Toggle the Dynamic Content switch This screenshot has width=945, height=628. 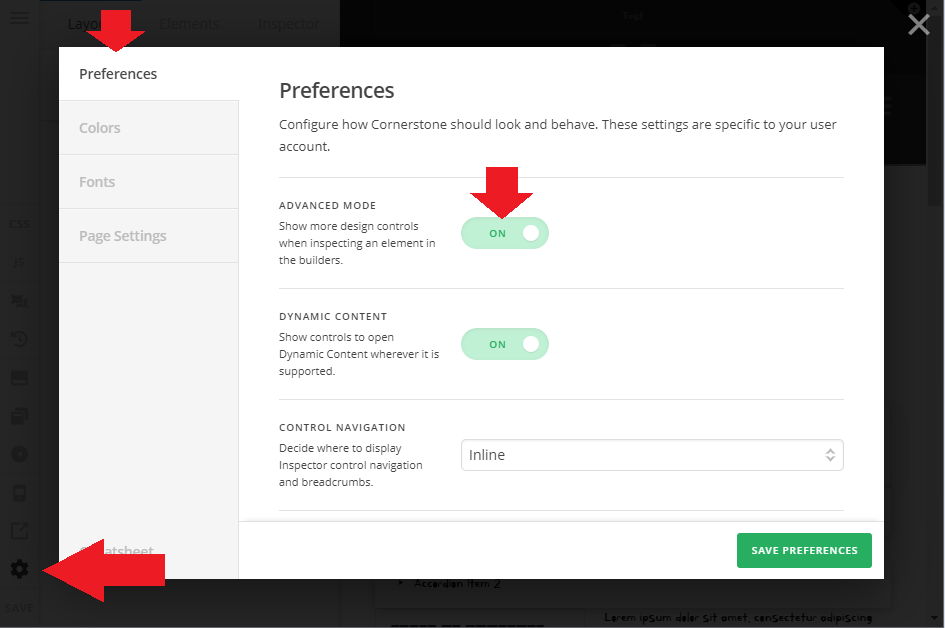click(x=504, y=344)
